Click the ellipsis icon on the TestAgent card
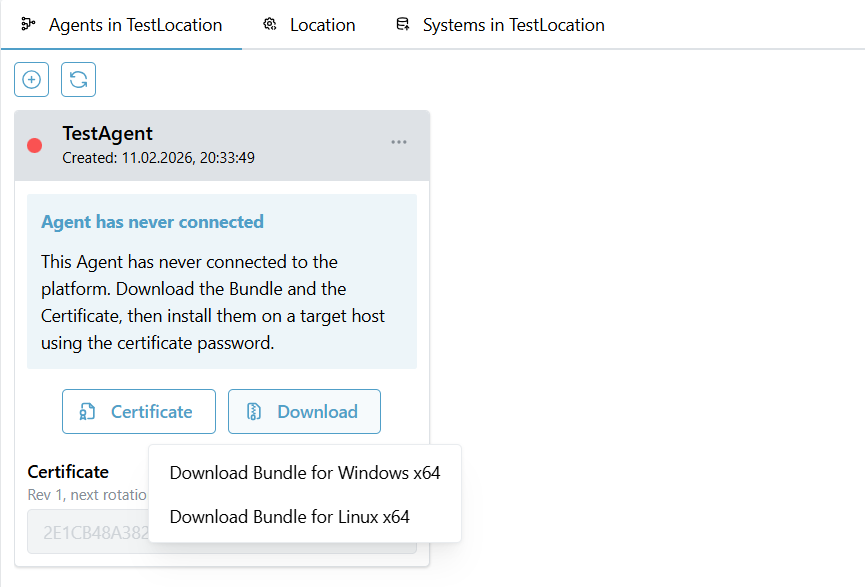The height and width of the screenshot is (587, 865). pos(399,142)
